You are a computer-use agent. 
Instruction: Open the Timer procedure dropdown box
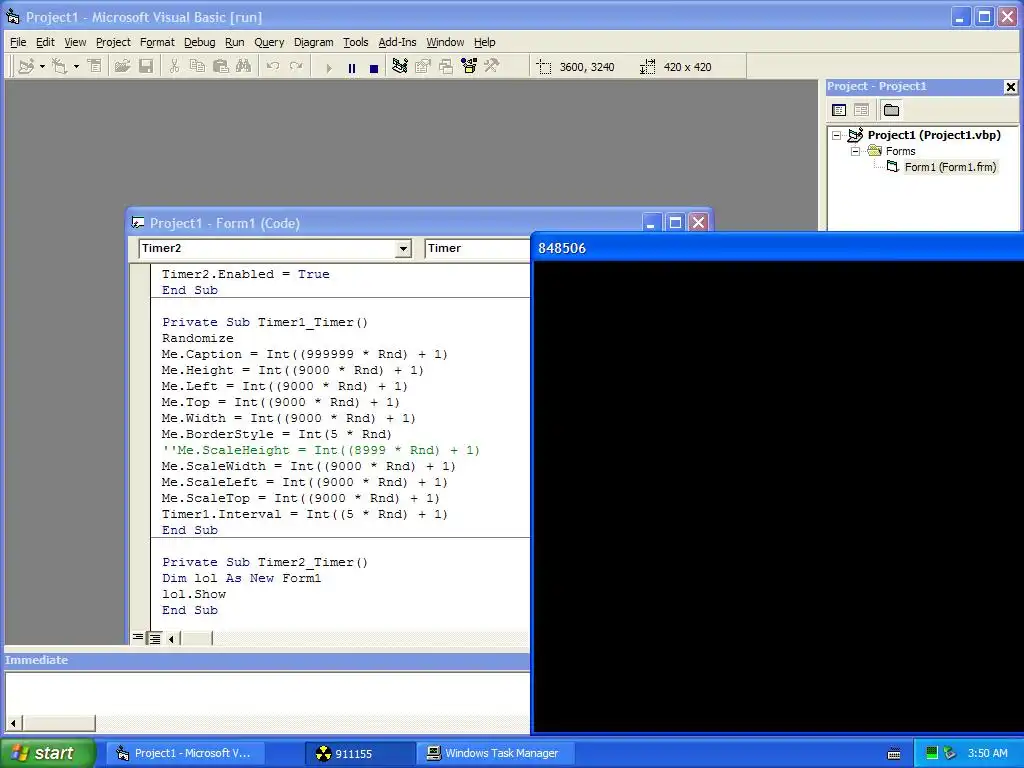477,248
